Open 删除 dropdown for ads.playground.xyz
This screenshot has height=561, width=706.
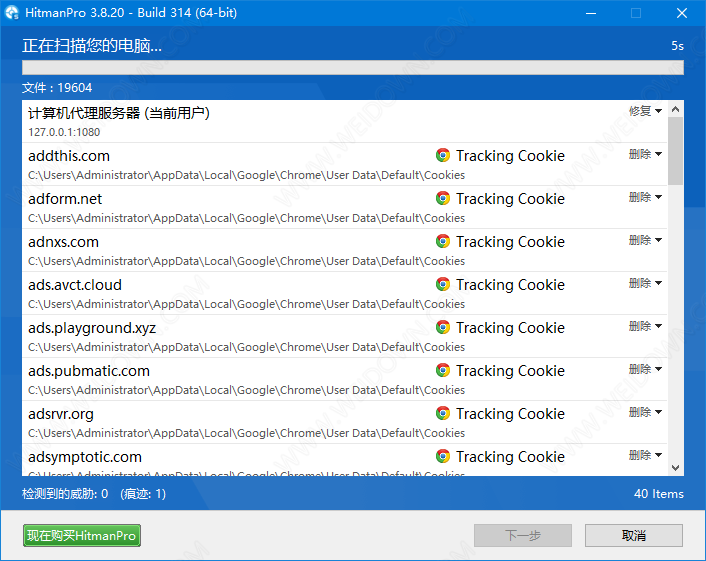(645, 326)
